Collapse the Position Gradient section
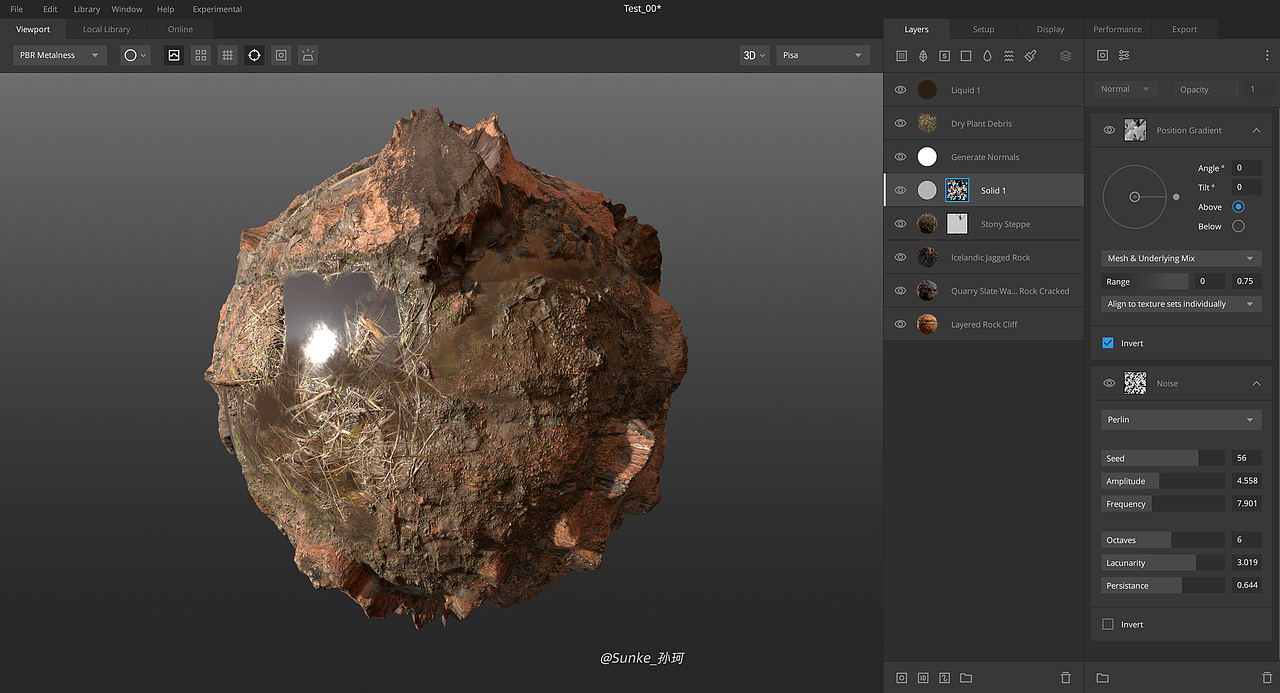 1257,130
